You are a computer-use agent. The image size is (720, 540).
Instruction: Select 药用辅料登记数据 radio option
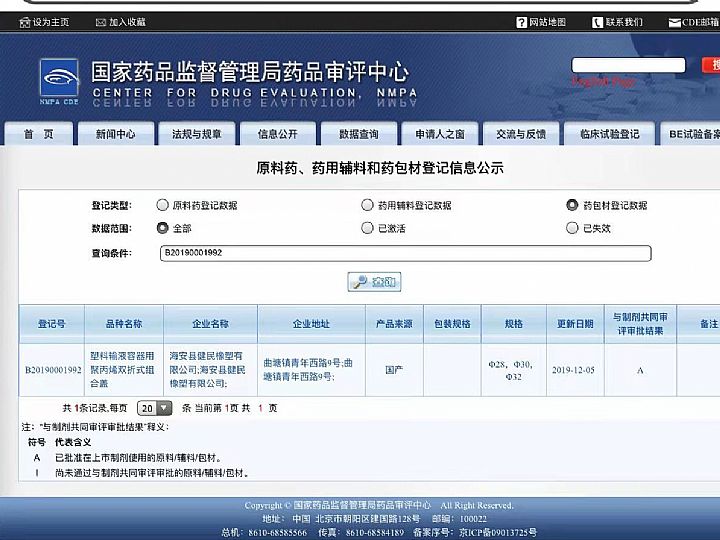pos(368,205)
